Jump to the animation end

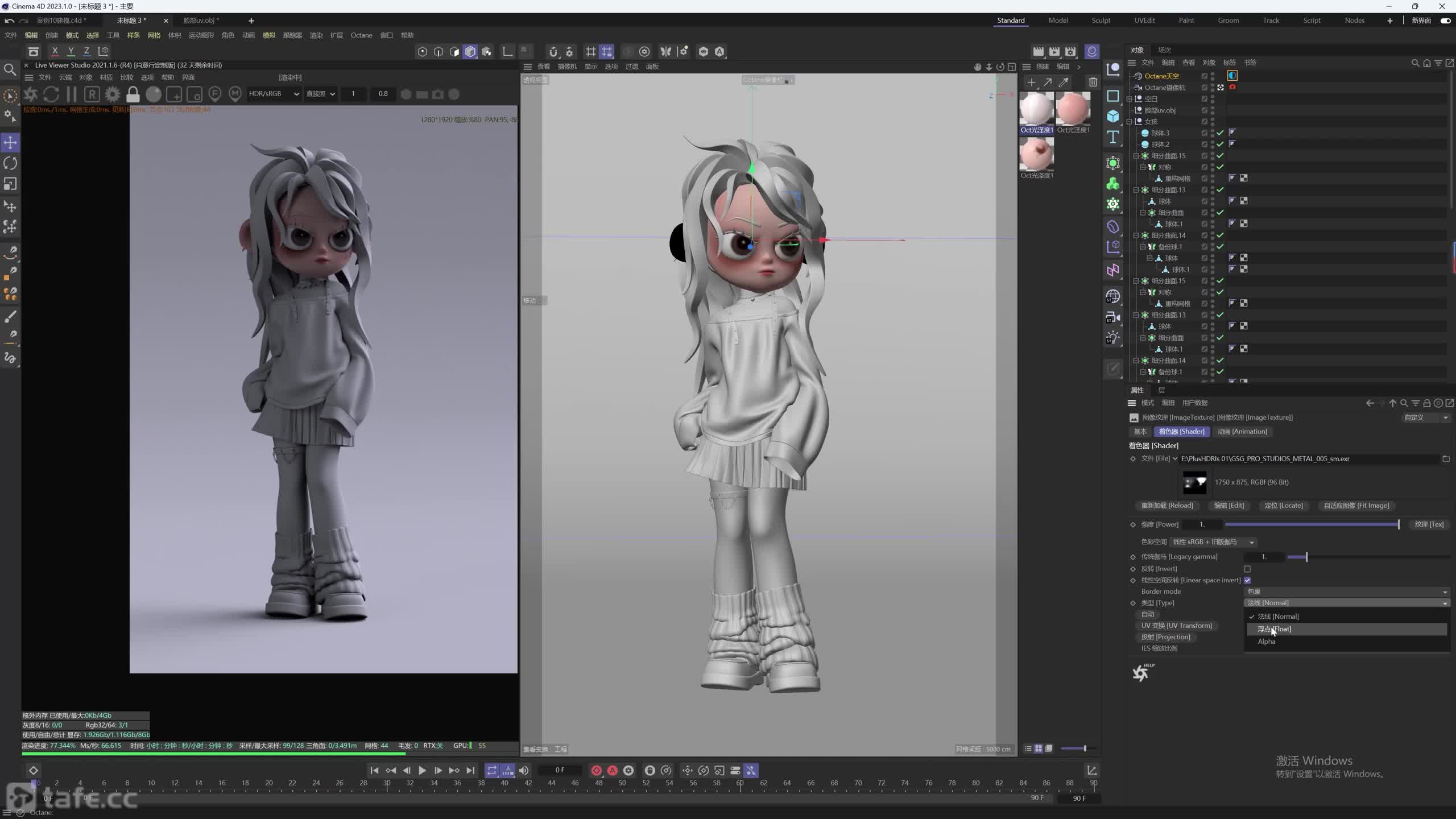point(470,770)
